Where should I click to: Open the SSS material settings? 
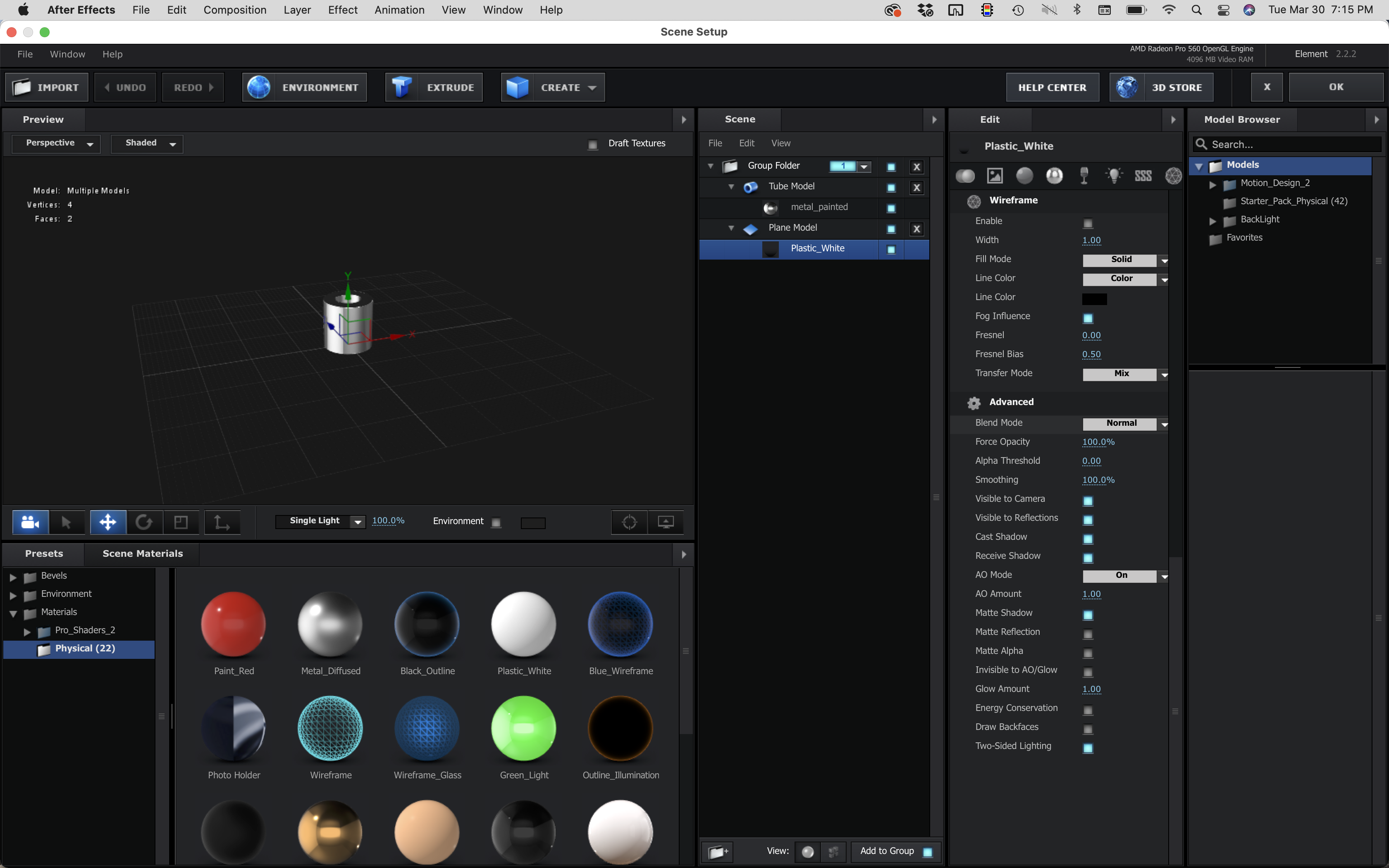click(1143, 176)
